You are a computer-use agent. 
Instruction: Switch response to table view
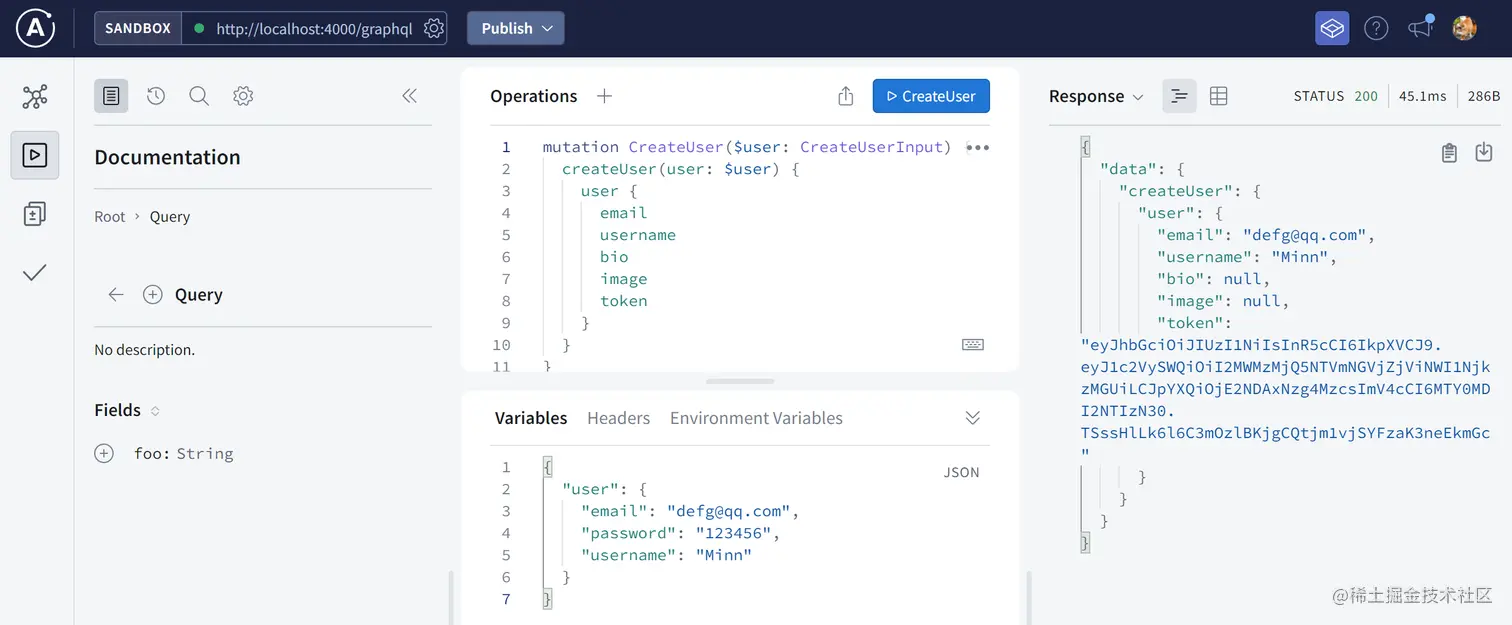click(x=1218, y=96)
